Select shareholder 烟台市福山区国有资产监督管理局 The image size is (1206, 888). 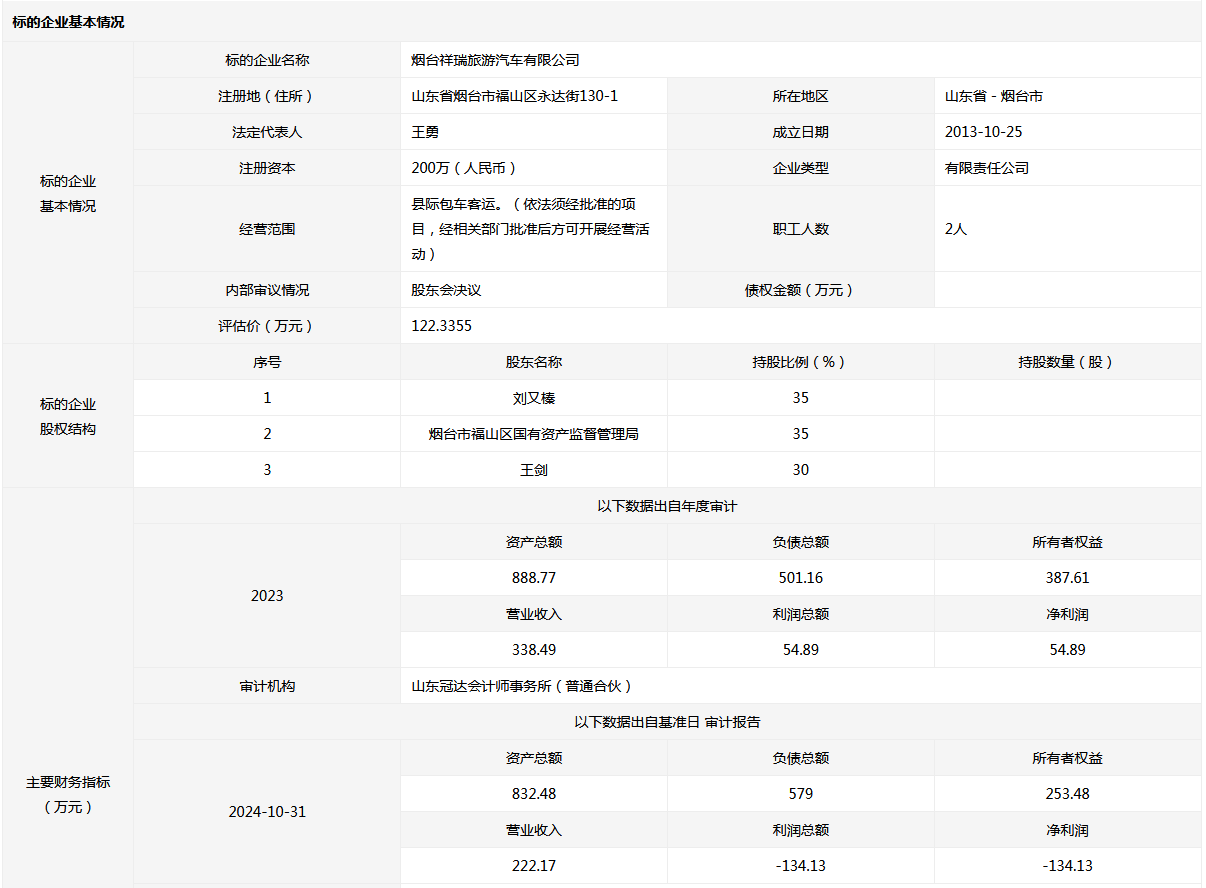533,434
